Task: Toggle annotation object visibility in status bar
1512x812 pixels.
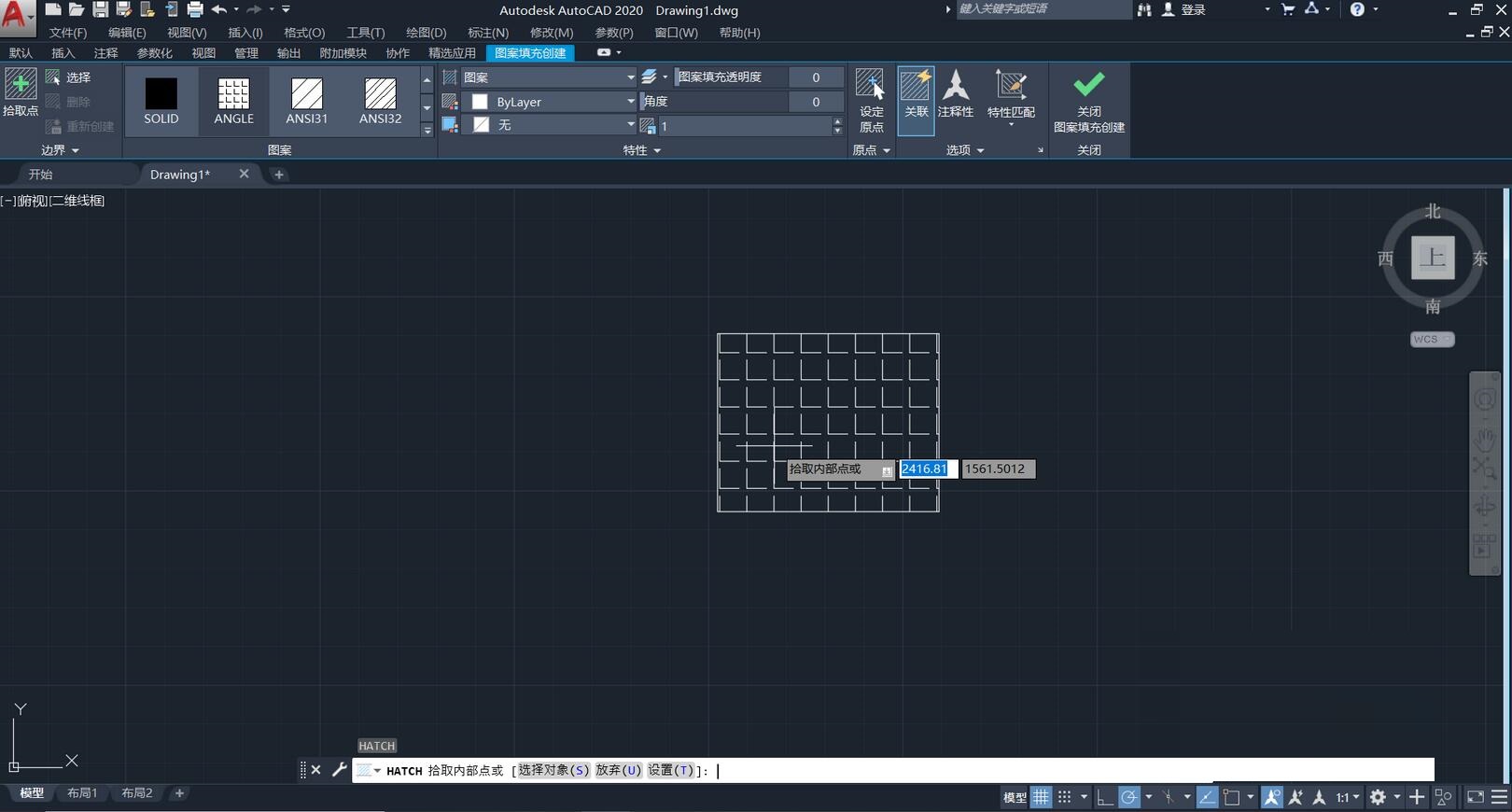Action: click(x=1272, y=797)
